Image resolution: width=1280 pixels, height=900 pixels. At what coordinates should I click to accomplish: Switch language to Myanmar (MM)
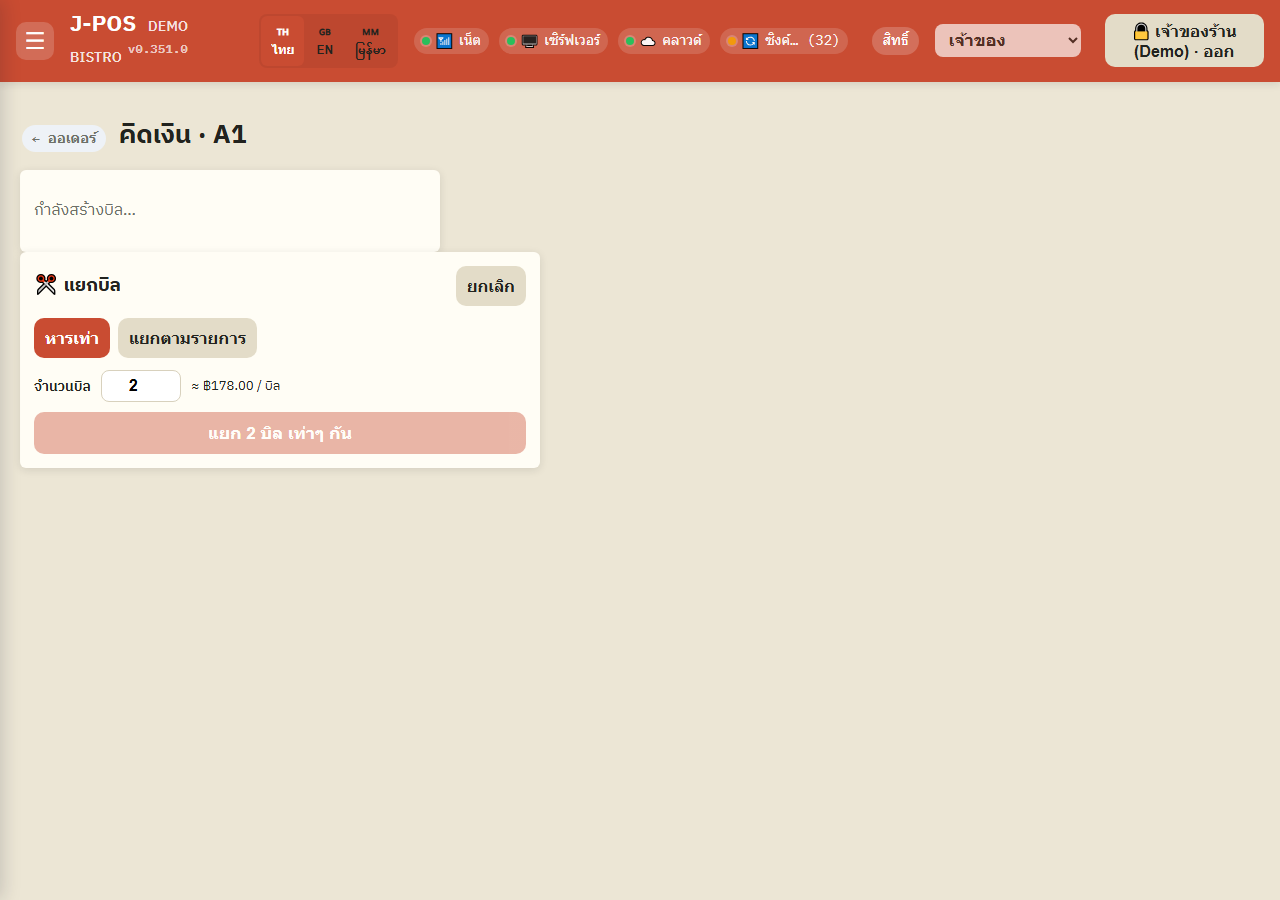[x=370, y=41]
